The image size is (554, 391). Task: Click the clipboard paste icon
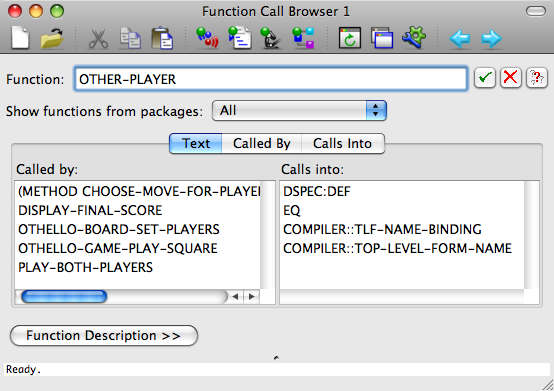162,38
